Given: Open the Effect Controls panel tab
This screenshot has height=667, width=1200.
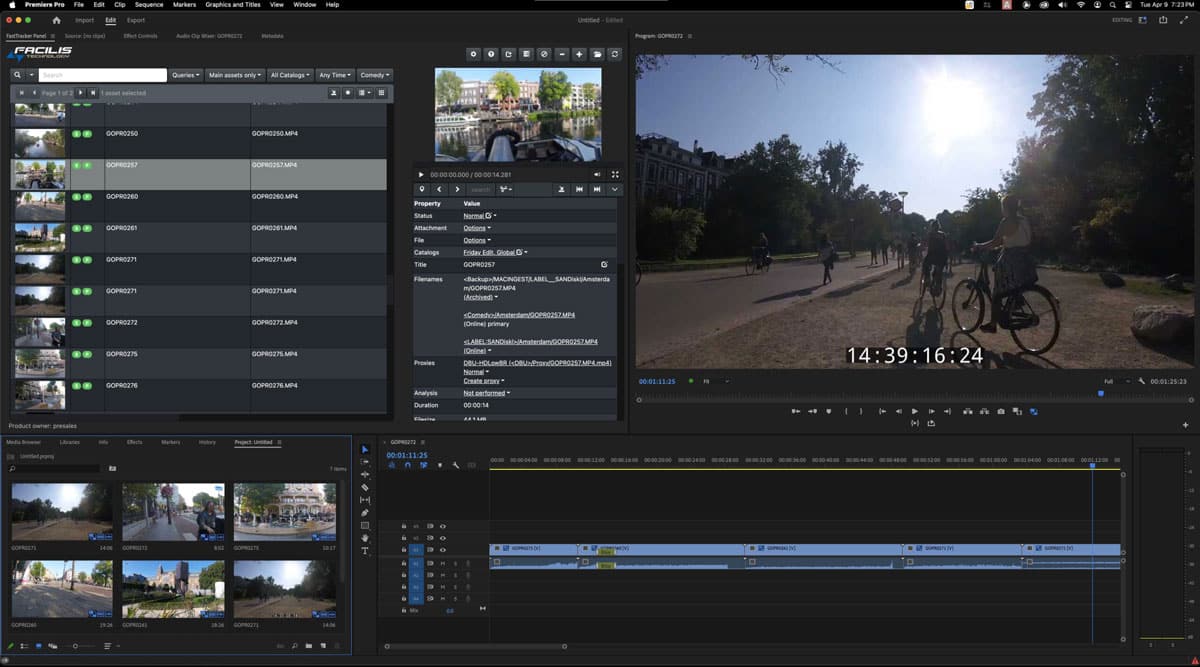Looking at the screenshot, I should pyautogui.click(x=140, y=36).
